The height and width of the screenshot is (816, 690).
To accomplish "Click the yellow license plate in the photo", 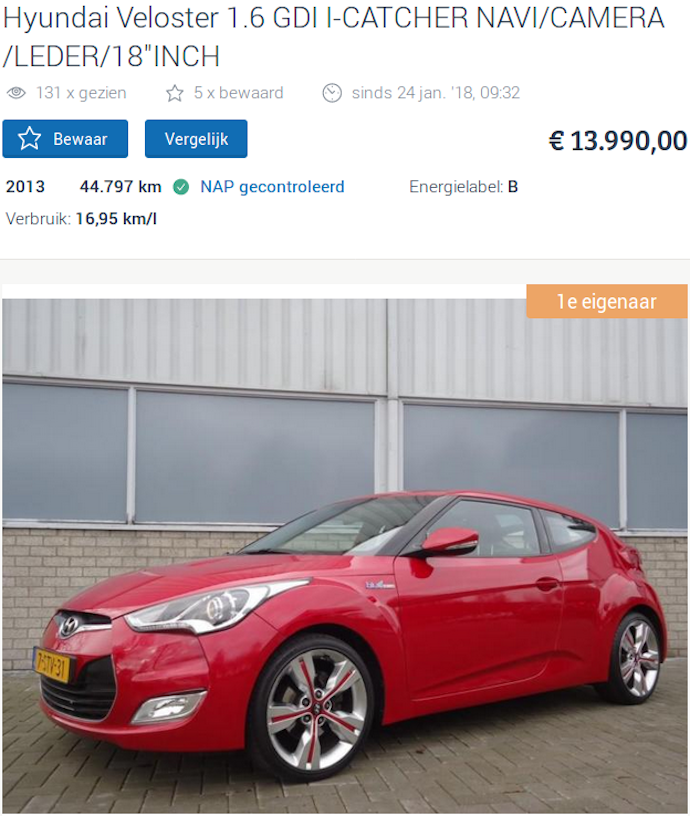I will (x=51, y=665).
